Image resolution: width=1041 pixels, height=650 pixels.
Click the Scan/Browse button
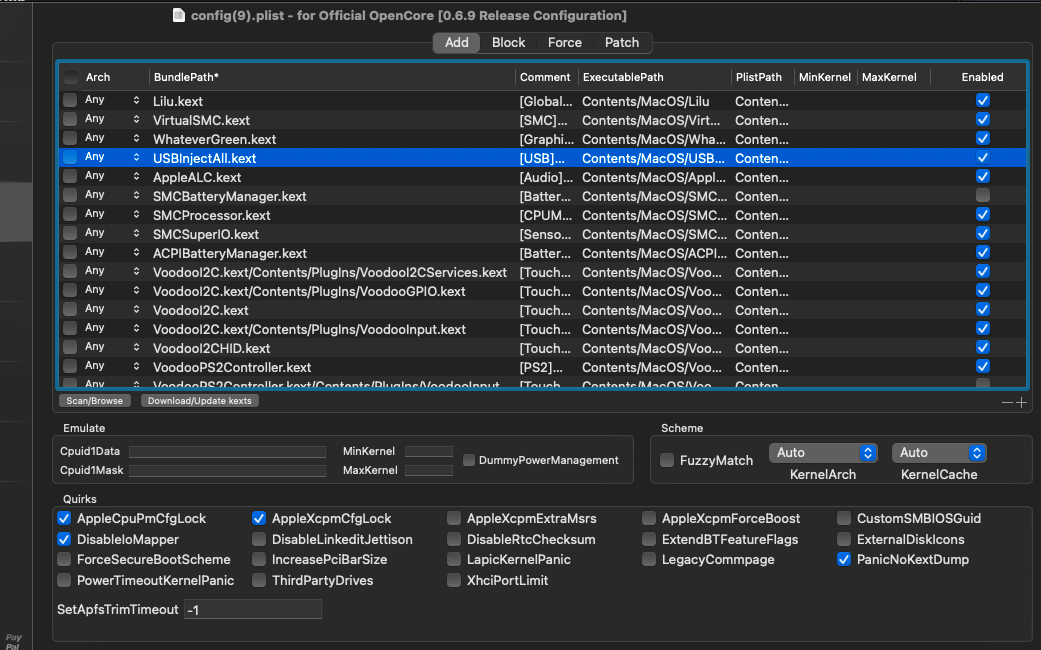click(93, 401)
